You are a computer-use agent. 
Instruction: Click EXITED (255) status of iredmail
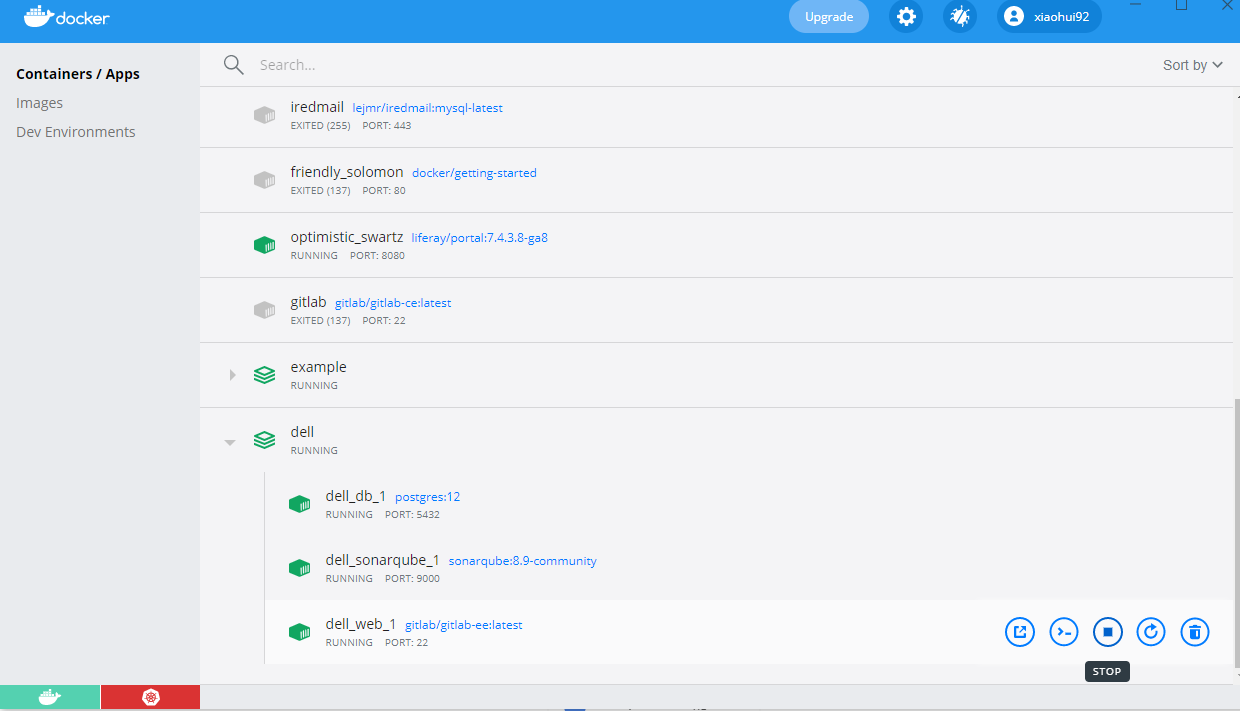(321, 126)
